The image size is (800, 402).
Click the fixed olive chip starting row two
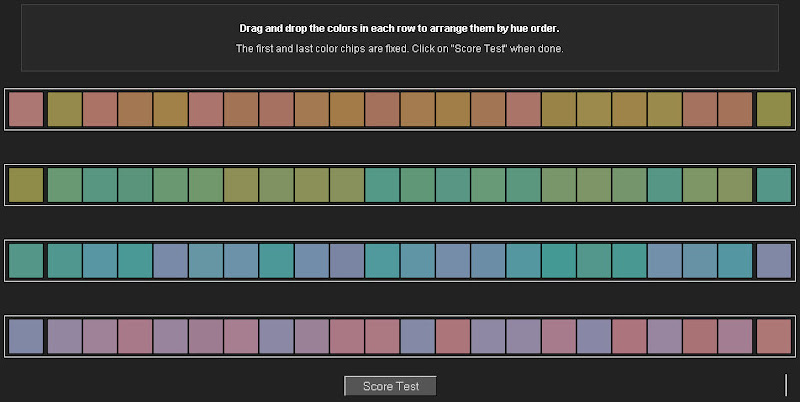[x=26, y=185]
